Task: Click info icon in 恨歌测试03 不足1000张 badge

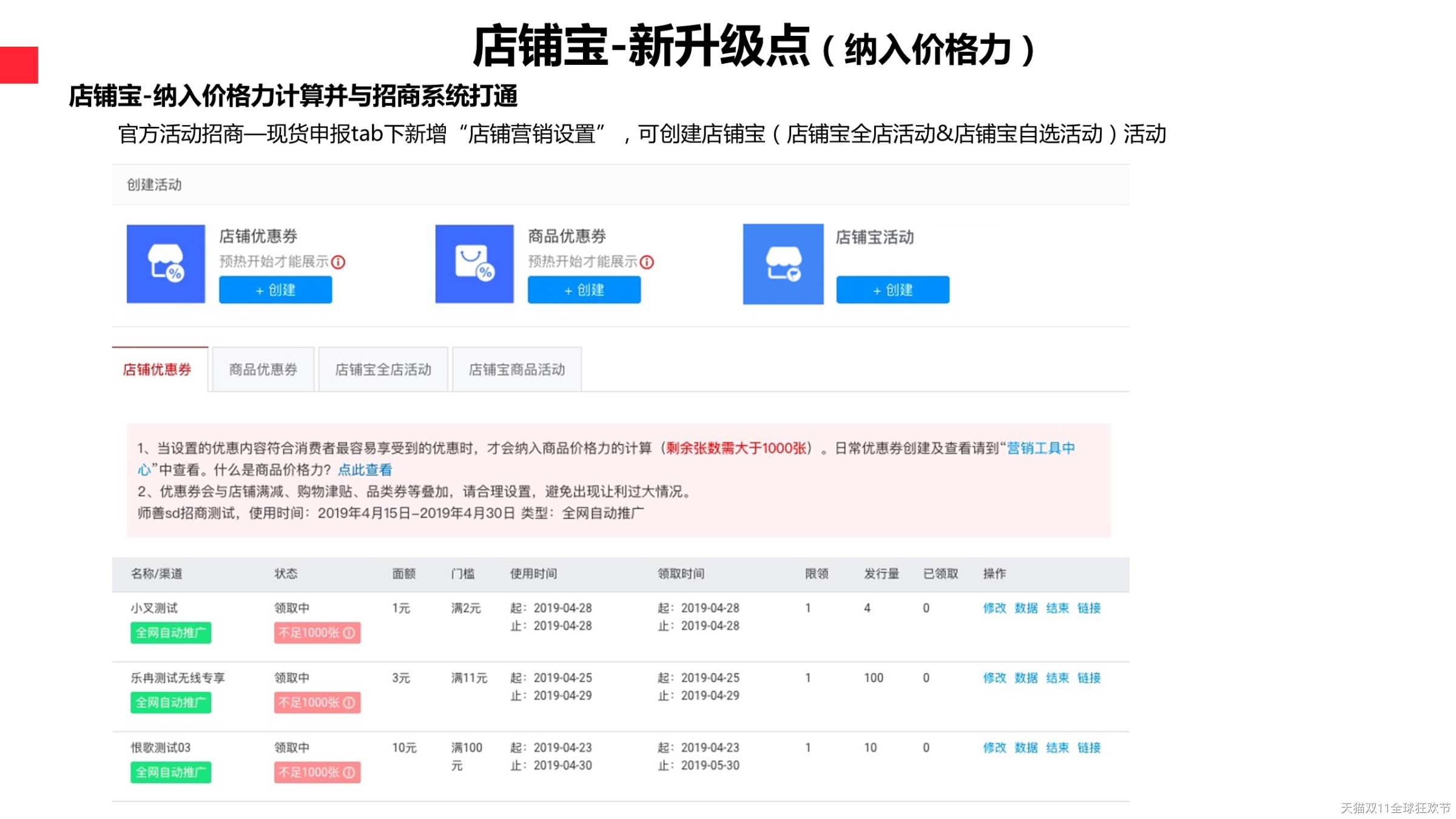Action: click(x=349, y=772)
